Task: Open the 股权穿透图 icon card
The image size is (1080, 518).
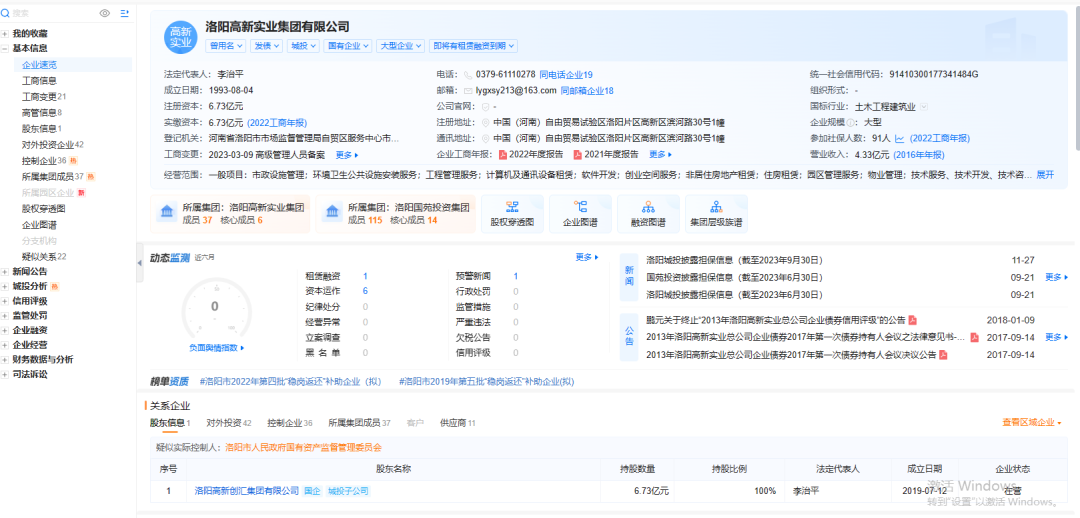Action: click(512, 214)
